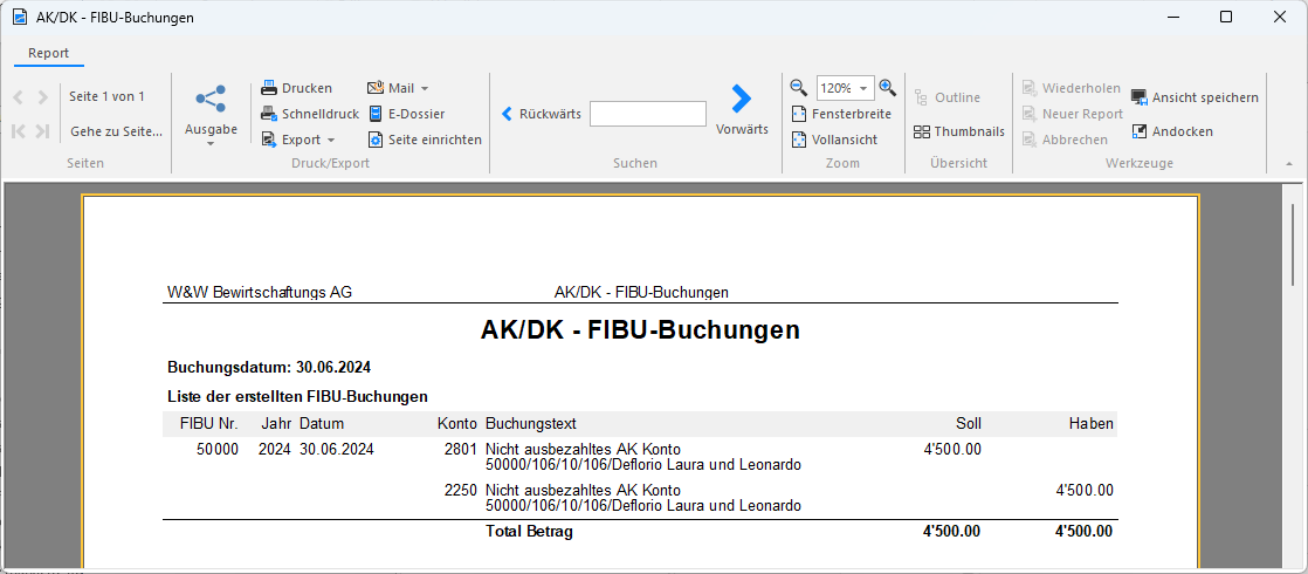Screen dimensions: 1308x574
Task: Select the Report ribbon tab
Action: [x=48, y=54]
